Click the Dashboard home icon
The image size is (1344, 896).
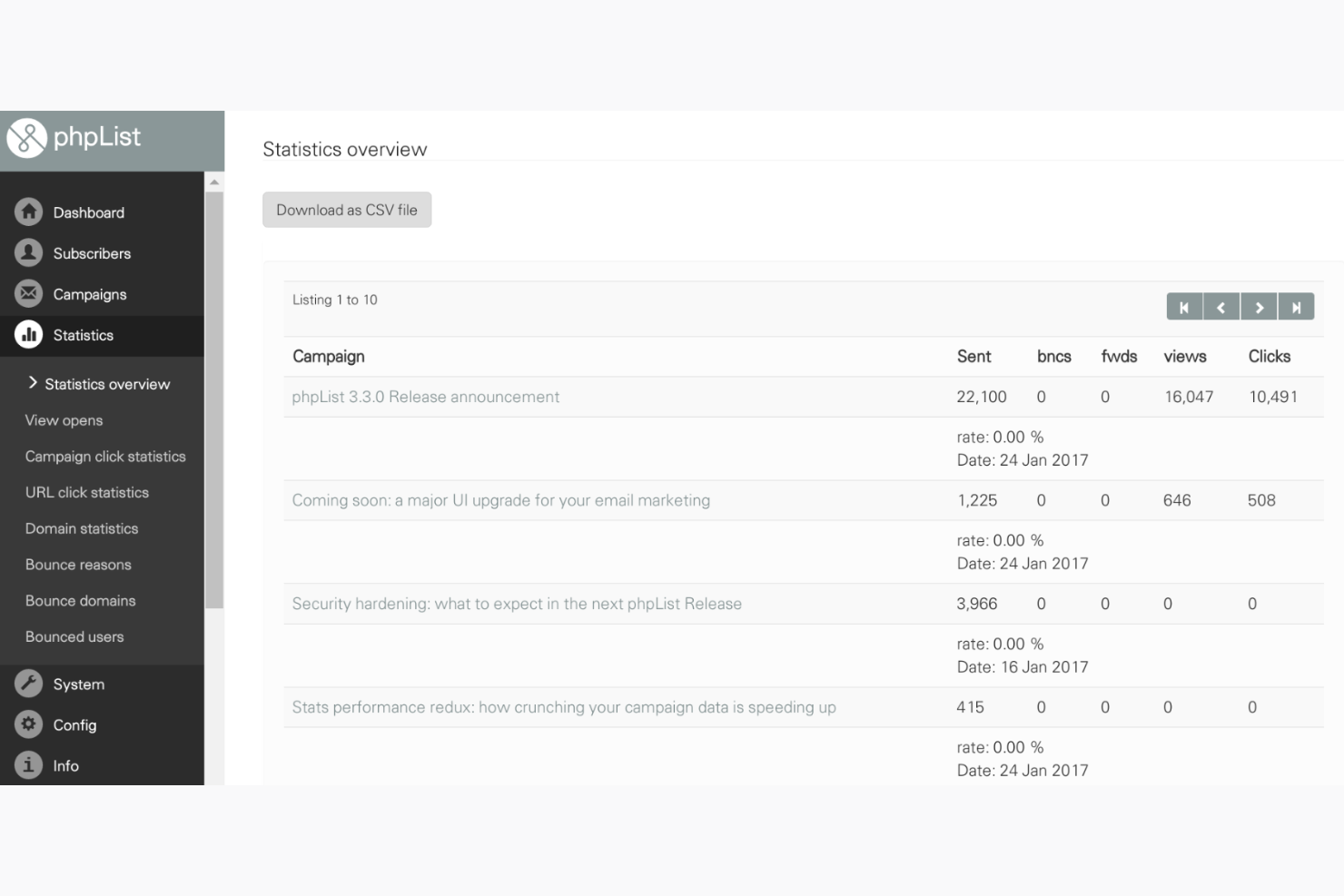pos(29,212)
